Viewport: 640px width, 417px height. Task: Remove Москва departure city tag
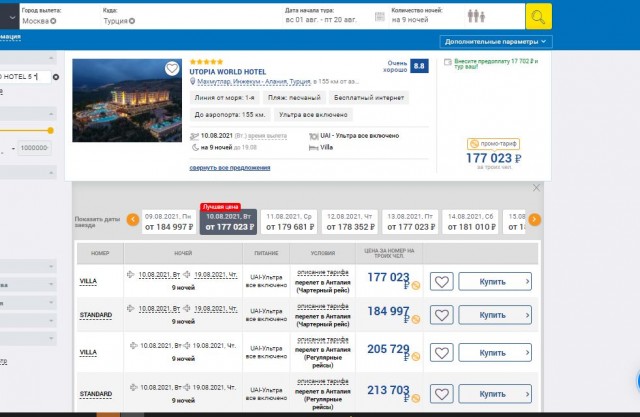coord(53,21)
